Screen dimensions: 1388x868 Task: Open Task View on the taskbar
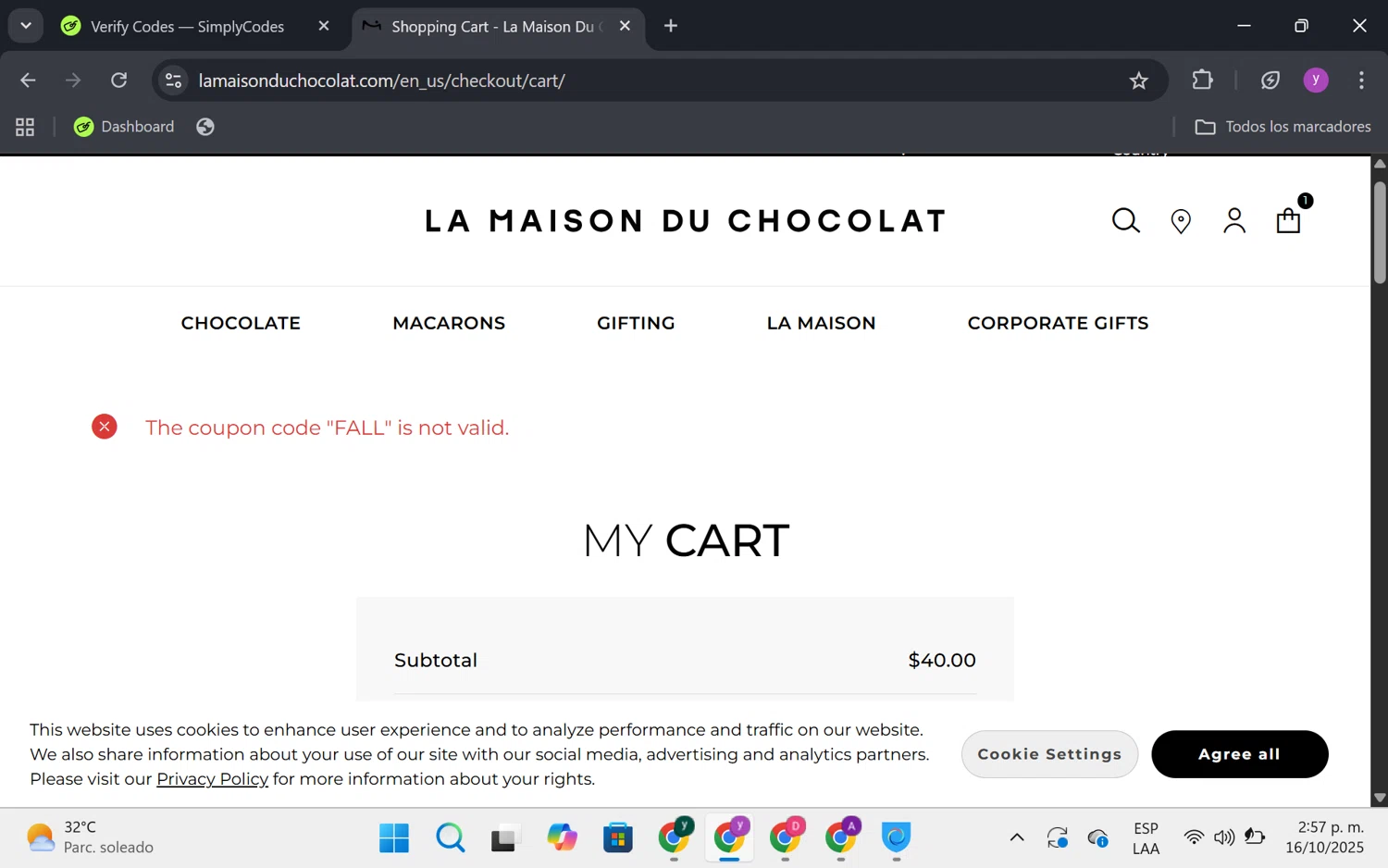pyautogui.click(x=505, y=838)
